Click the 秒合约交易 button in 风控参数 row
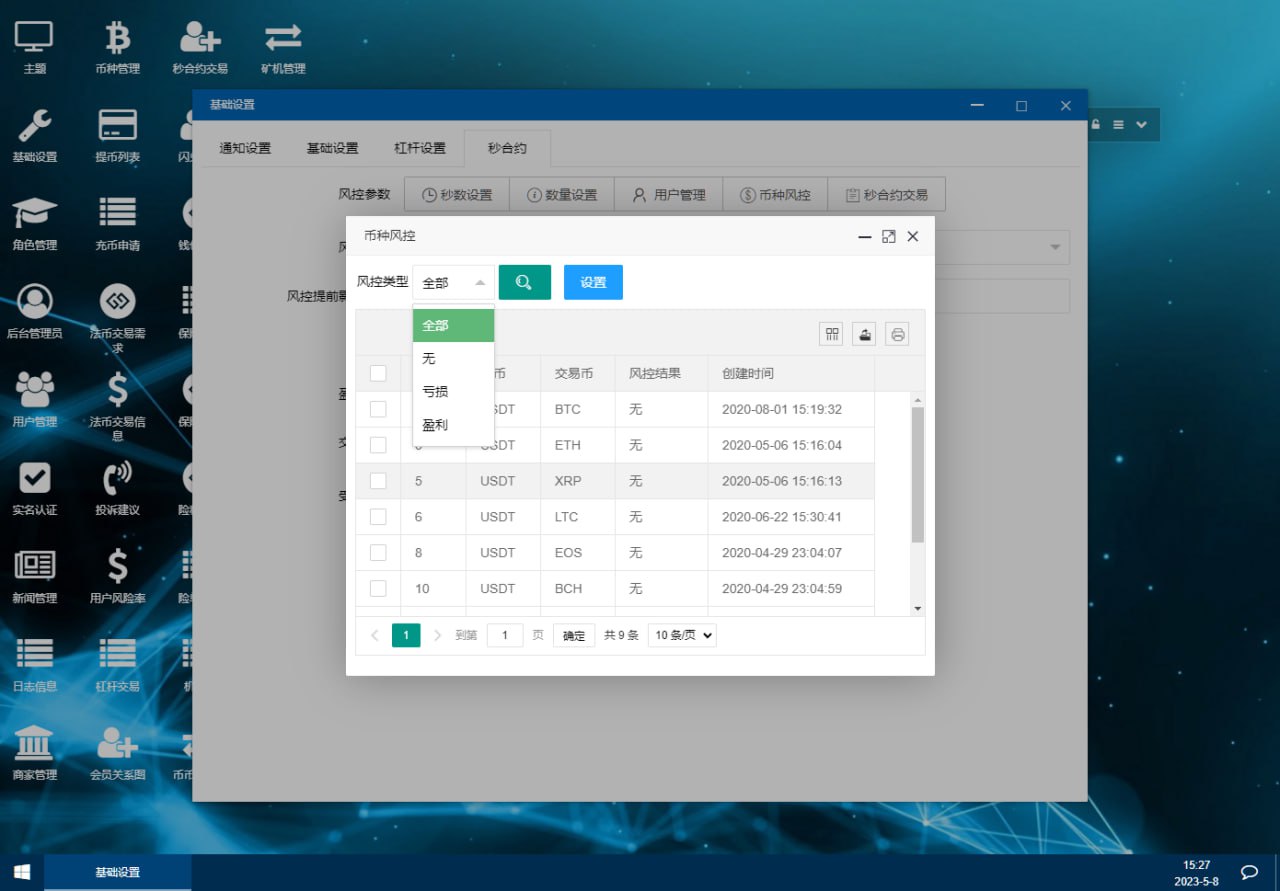The height and width of the screenshot is (891, 1280). (x=886, y=195)
